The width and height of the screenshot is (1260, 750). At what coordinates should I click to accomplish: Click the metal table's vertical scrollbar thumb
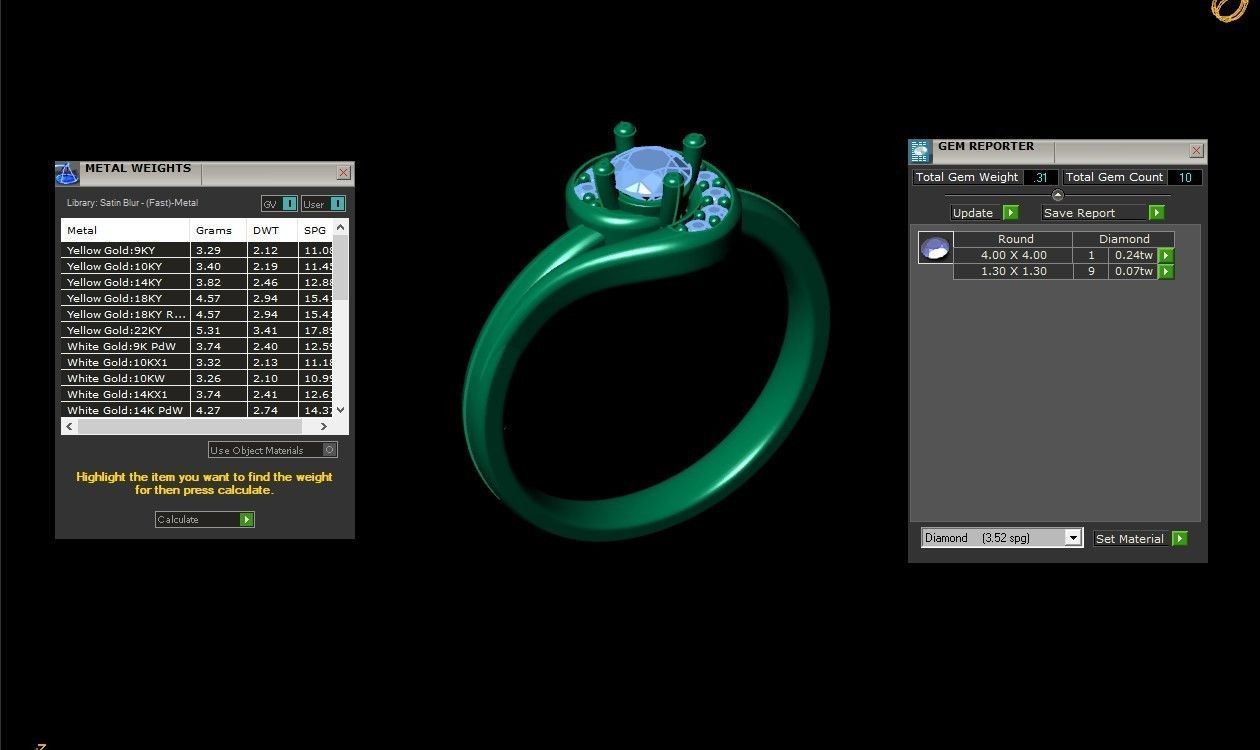pyautogui.click(x=341, y=268)
